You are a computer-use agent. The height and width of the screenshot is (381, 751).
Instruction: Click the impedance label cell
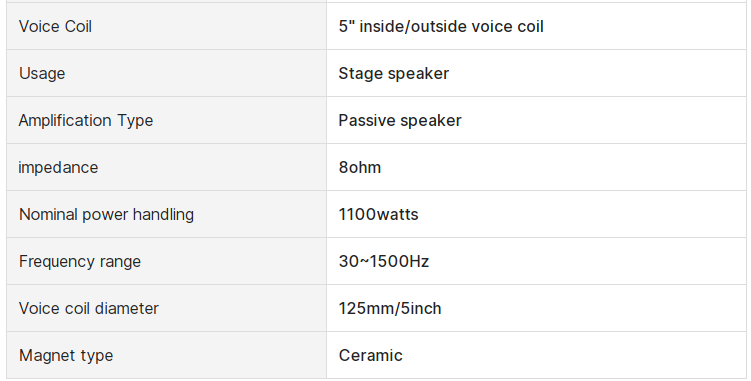[x=167, y=167]
